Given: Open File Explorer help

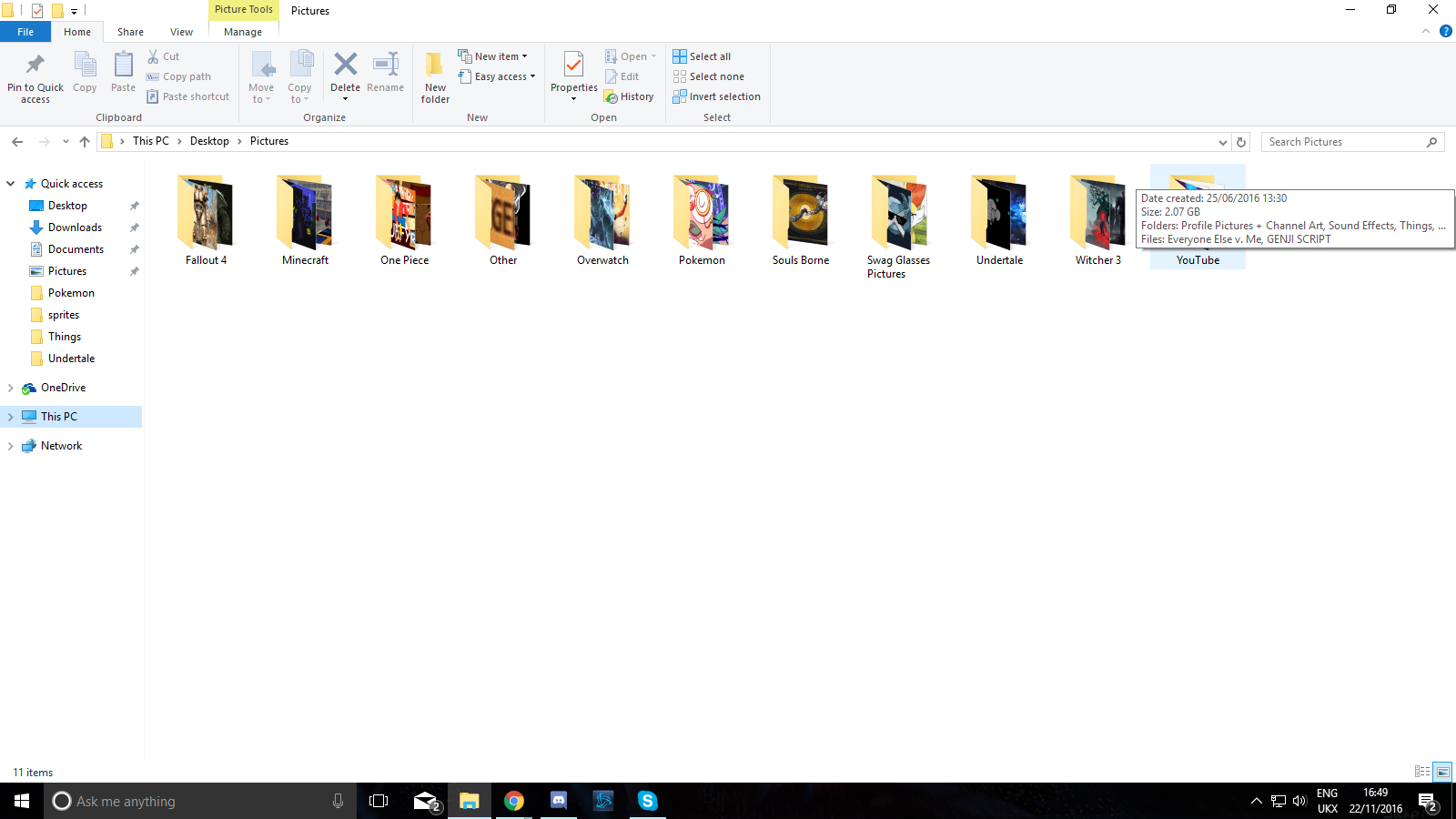Looking at the screenshot, I should tap(1445, 32).
